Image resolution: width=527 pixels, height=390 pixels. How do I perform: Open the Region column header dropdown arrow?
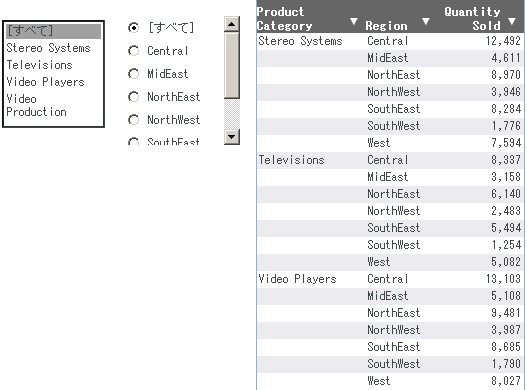click(x=426, y=22)
